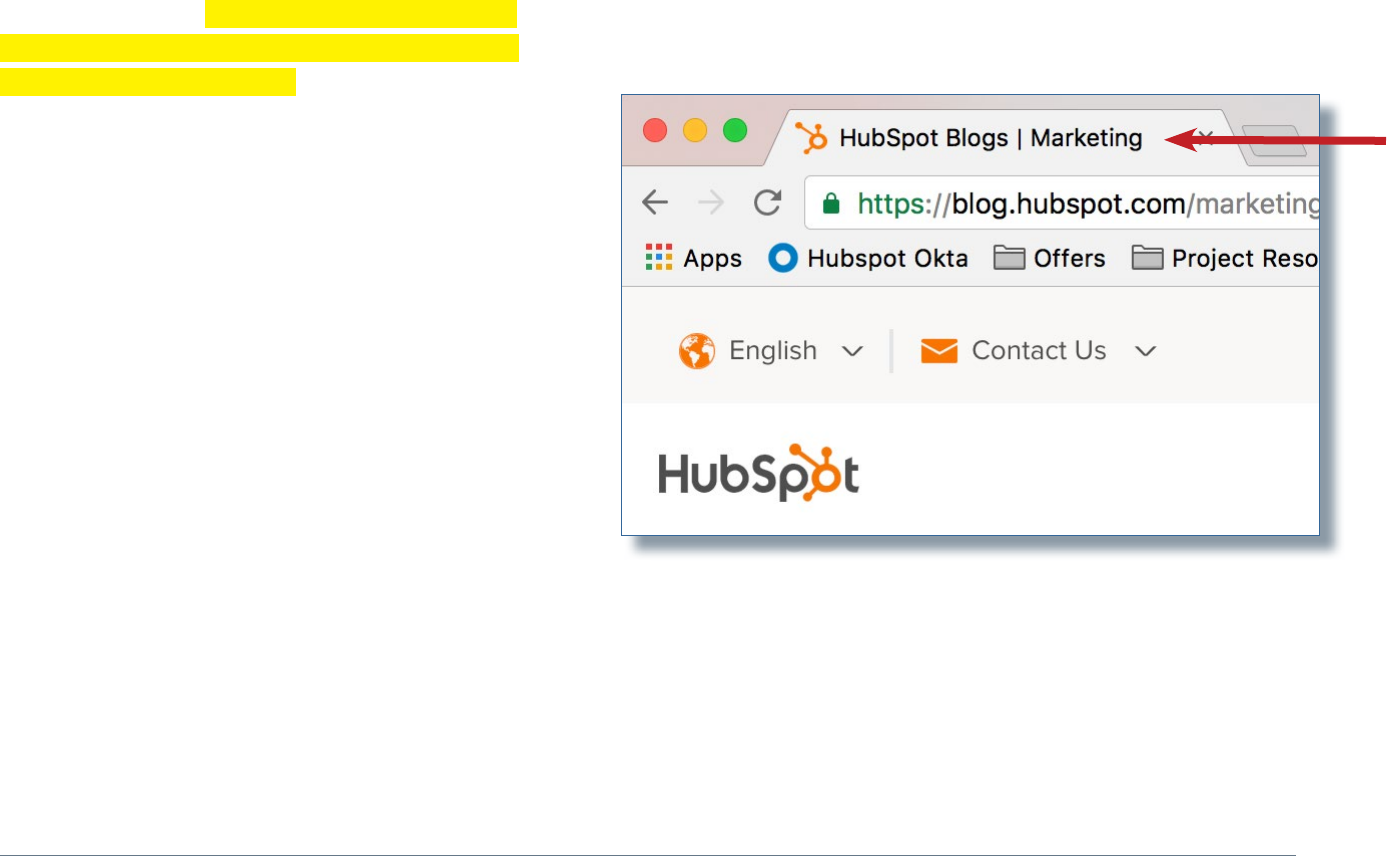Click the yellow minimize window button

(695, 131)
